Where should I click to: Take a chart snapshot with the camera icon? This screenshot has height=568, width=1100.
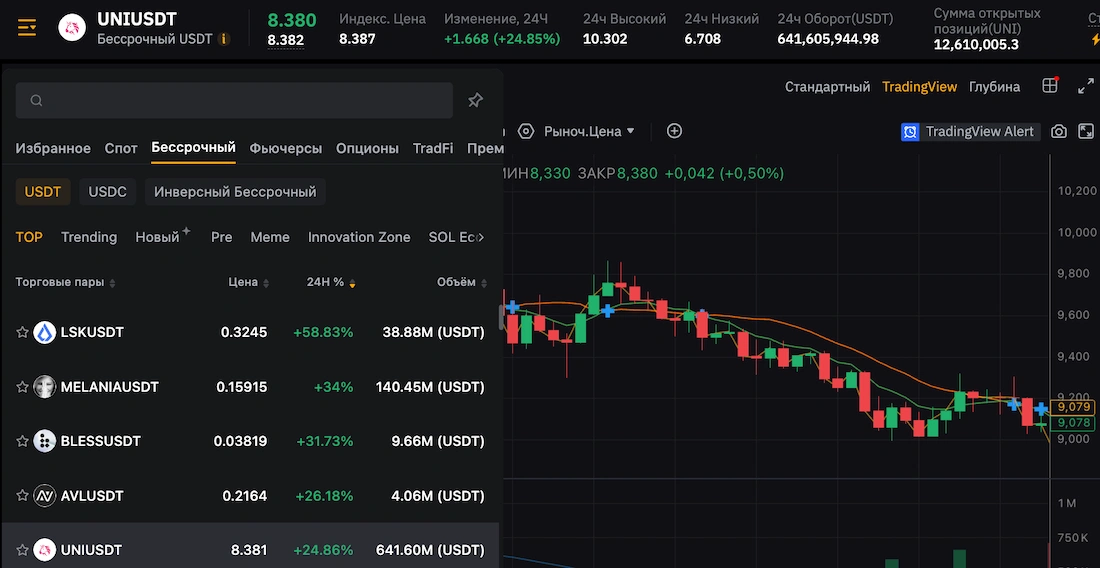tap(1059, 132)
